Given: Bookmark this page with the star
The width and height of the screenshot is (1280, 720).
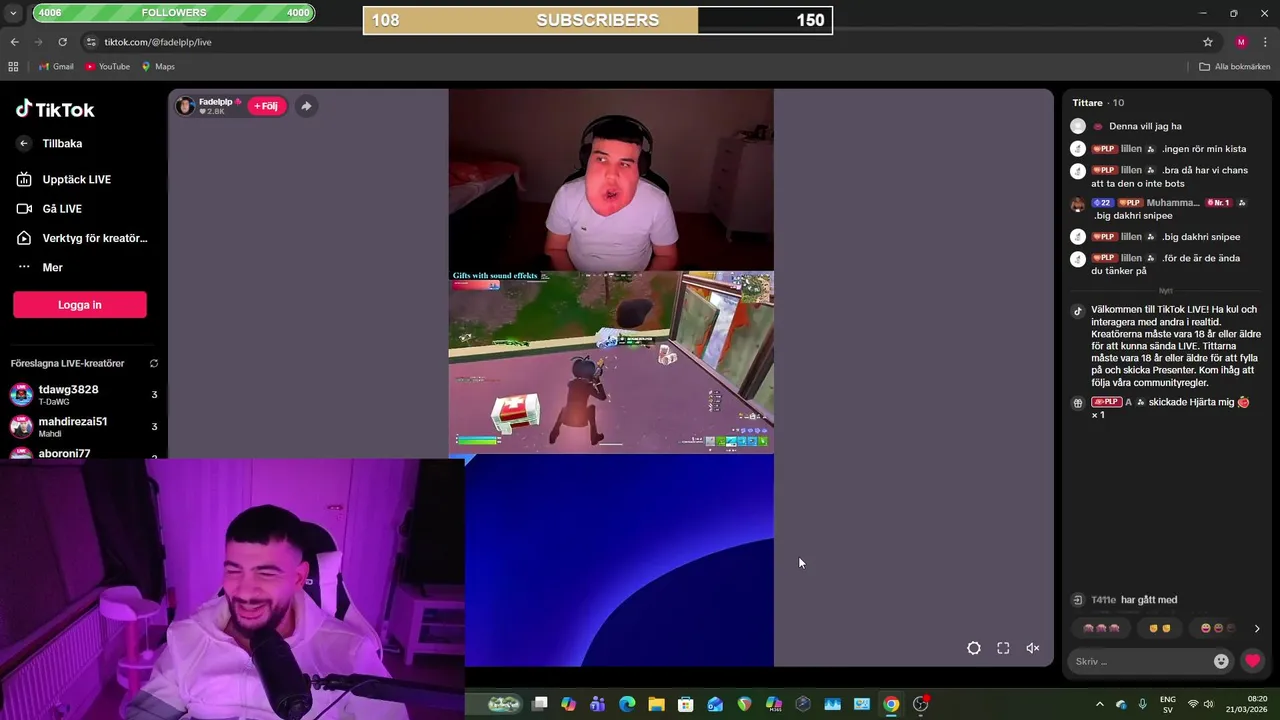Looking at the screenshot, I should click(1208, 42).
